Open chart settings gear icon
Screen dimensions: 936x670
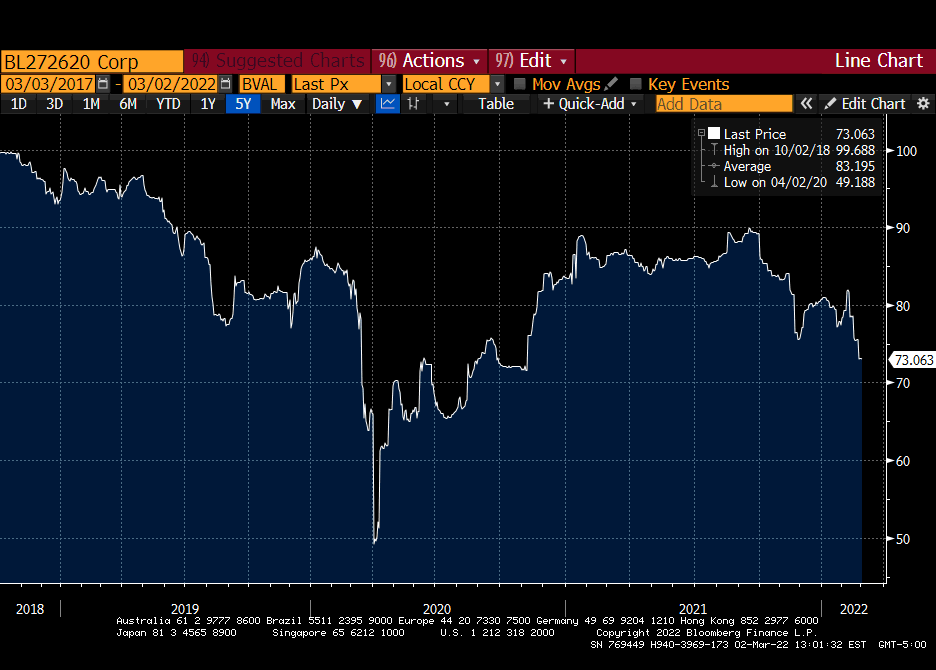923,104
